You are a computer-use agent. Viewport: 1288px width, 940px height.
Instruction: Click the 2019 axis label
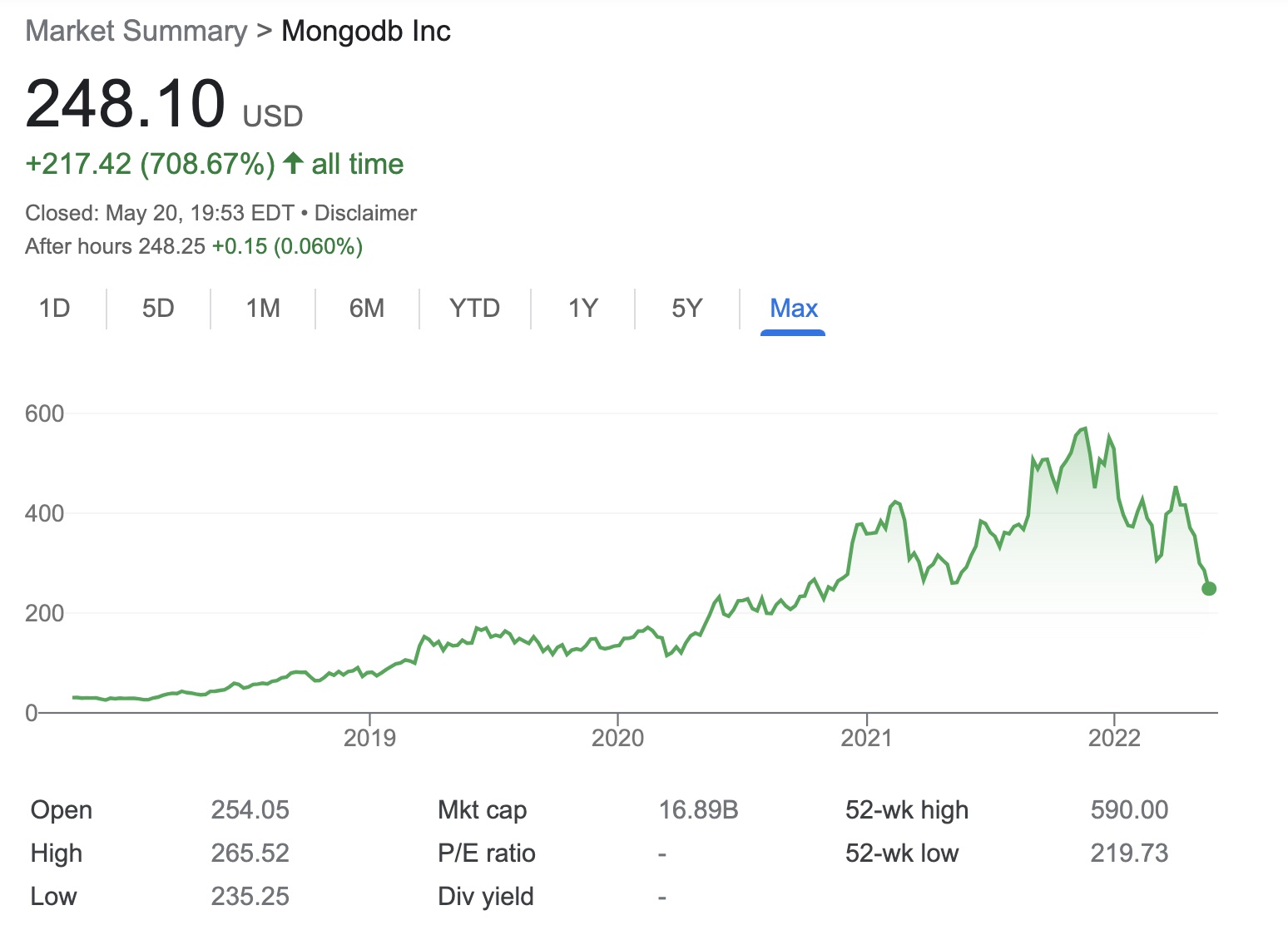click(x=369, y=738)
